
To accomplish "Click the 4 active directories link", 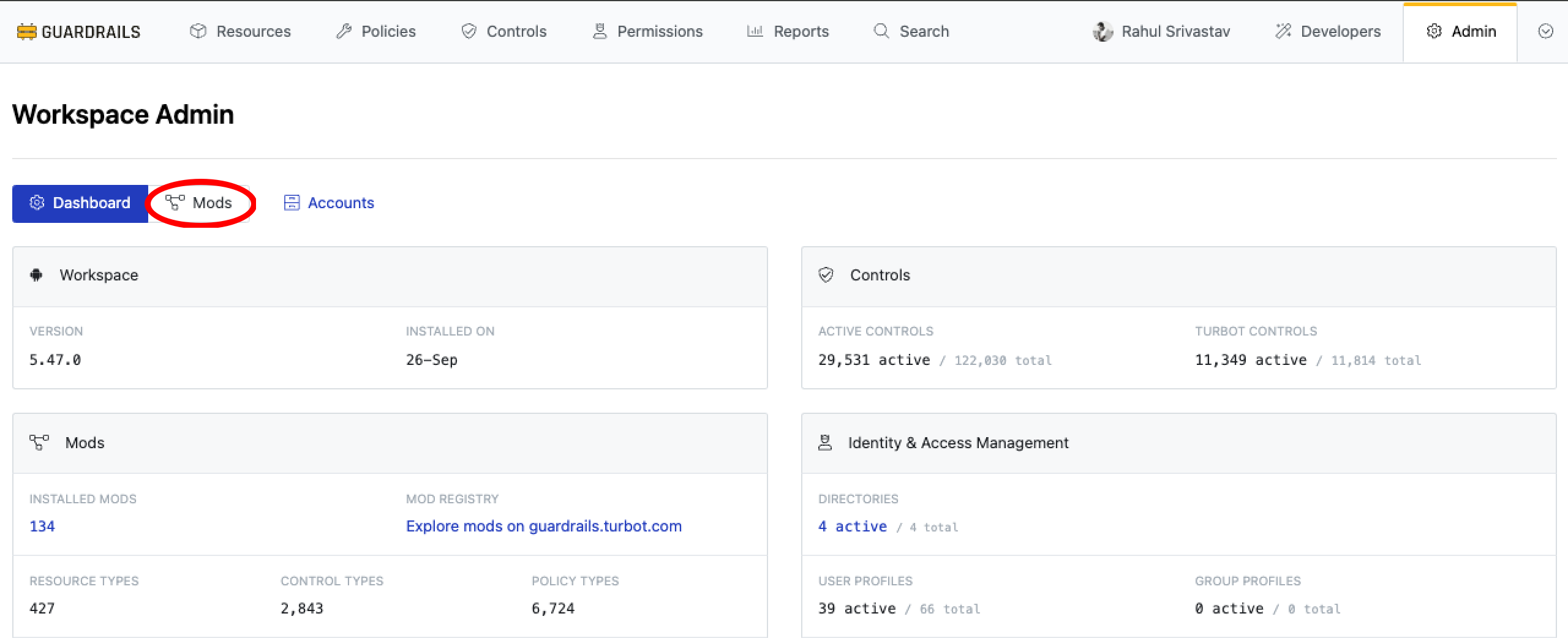I will coord(852,526).
